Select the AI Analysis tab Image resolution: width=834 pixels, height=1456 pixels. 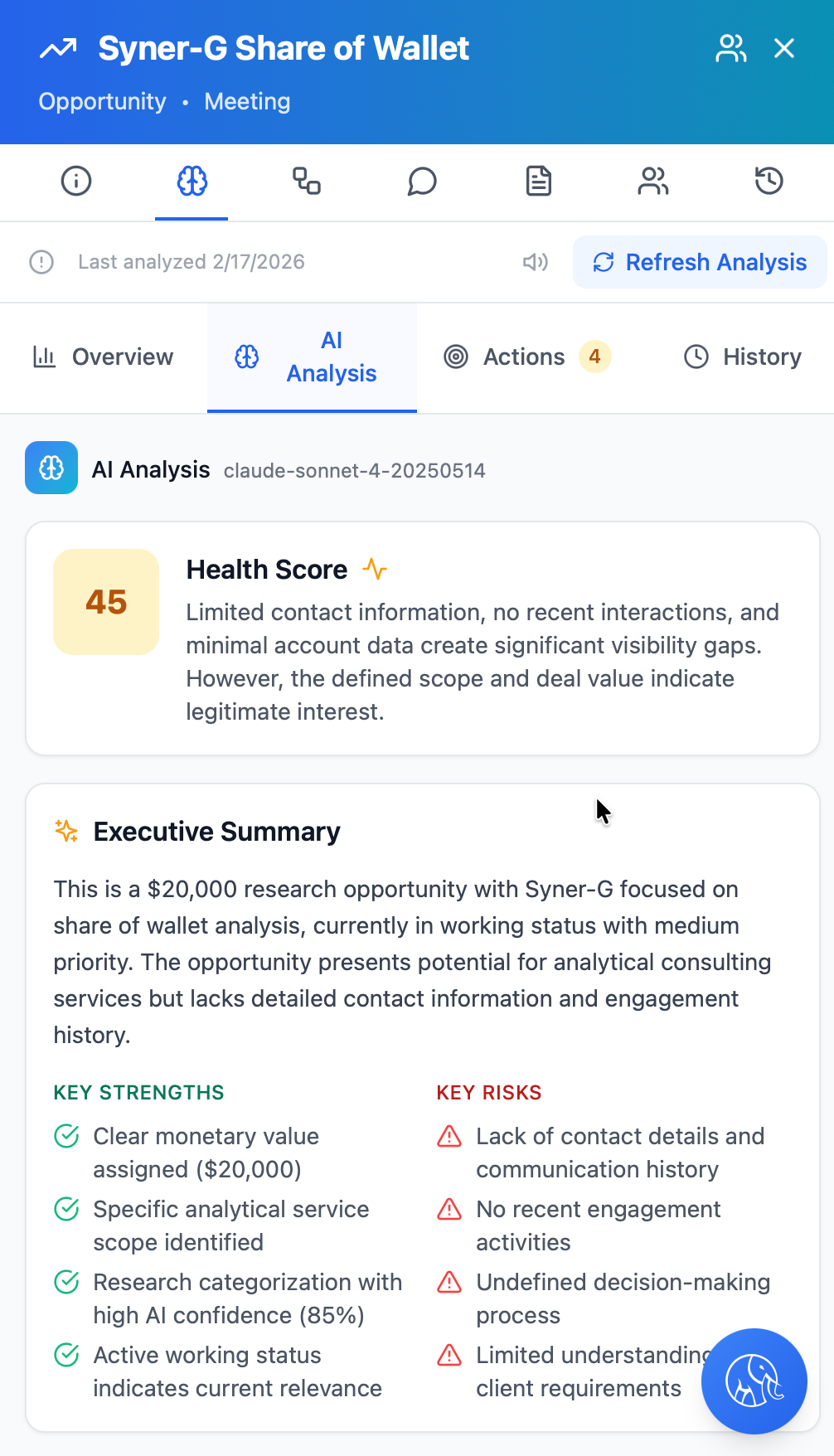coord(312,357)
